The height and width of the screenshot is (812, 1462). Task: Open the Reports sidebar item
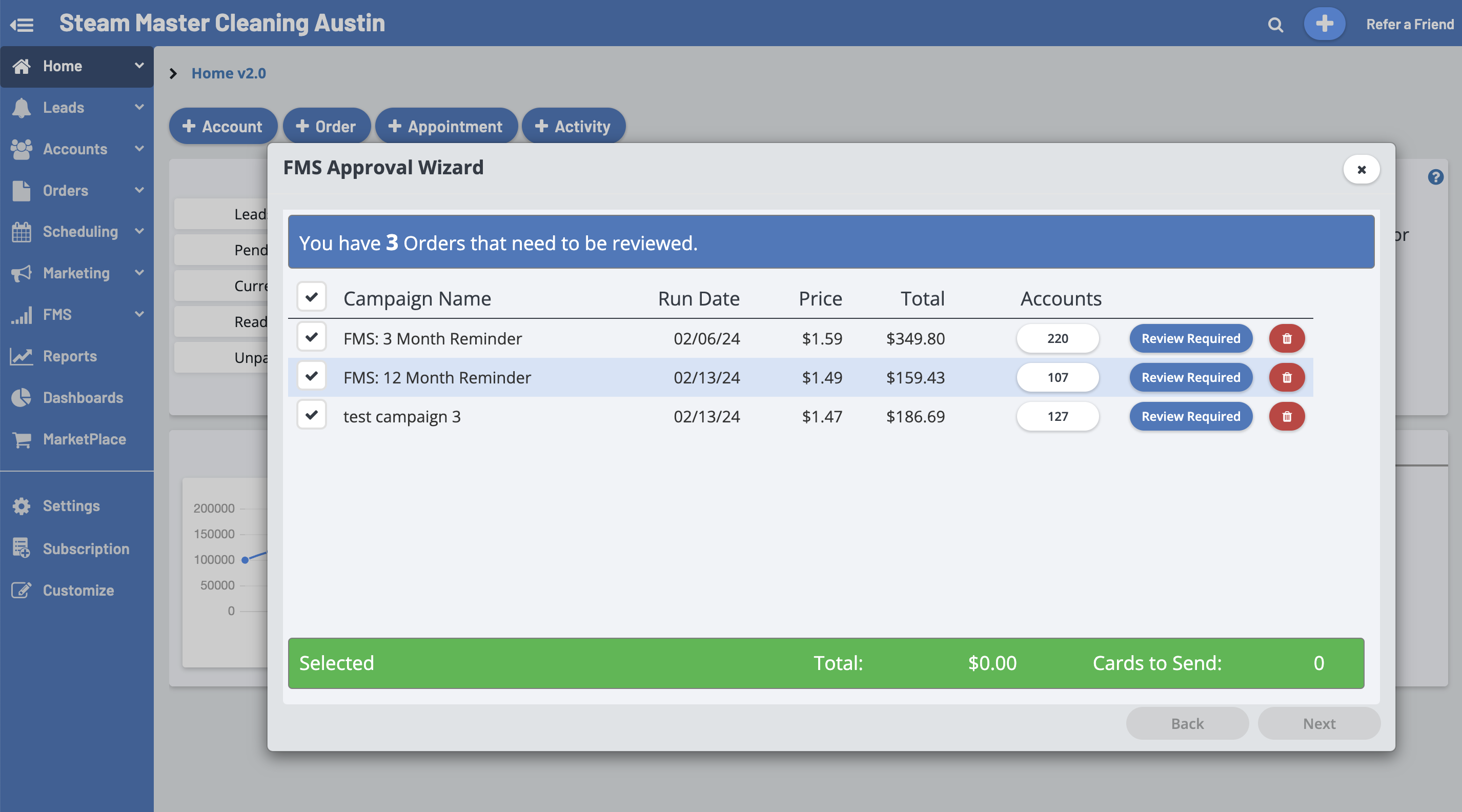click(x=70, y=356)
